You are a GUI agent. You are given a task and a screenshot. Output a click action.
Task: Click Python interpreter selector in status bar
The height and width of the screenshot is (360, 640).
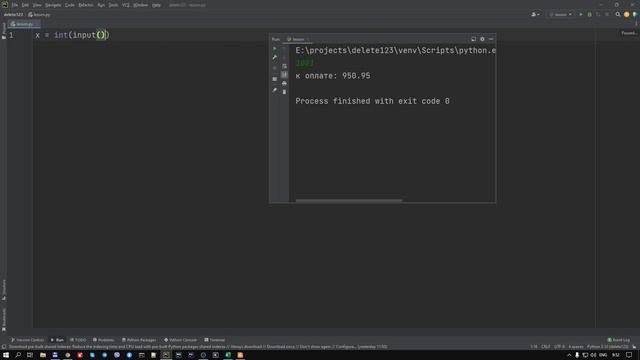(x=607, y=347)
